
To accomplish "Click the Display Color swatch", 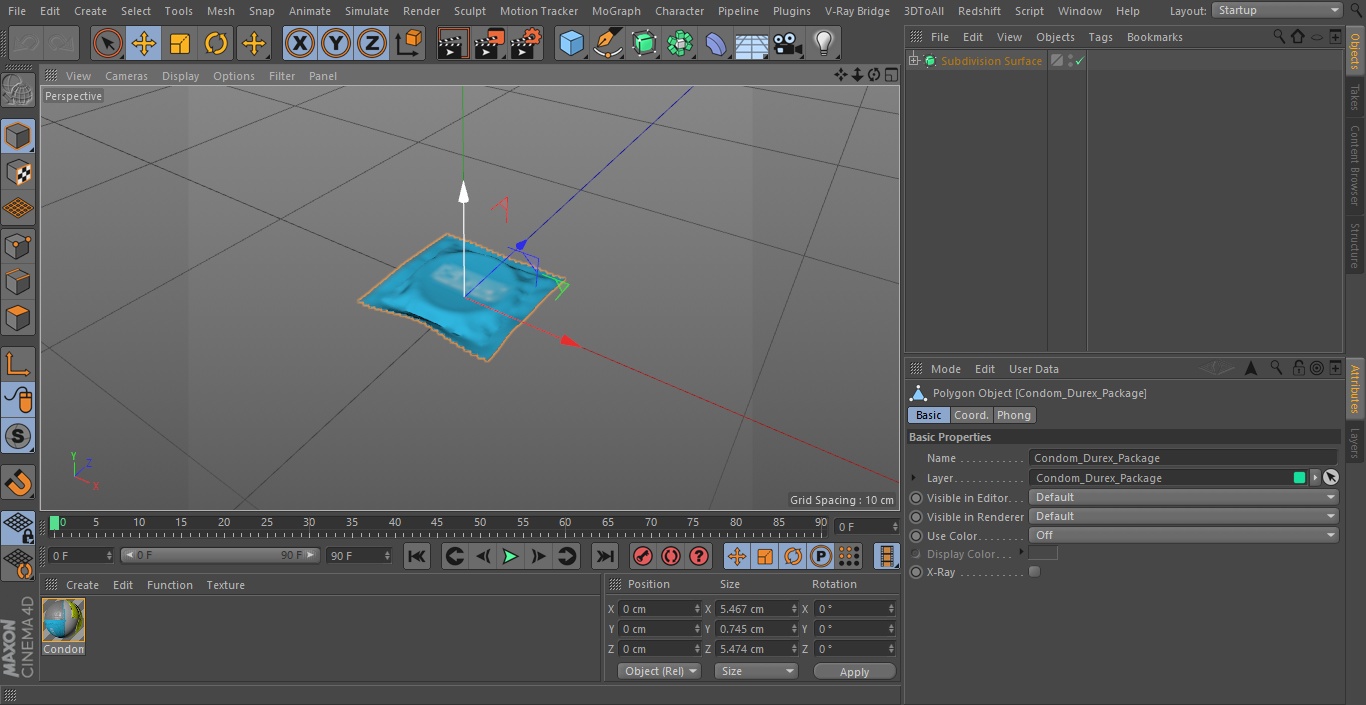I will pyautogui.click(x=1043, y=553).
